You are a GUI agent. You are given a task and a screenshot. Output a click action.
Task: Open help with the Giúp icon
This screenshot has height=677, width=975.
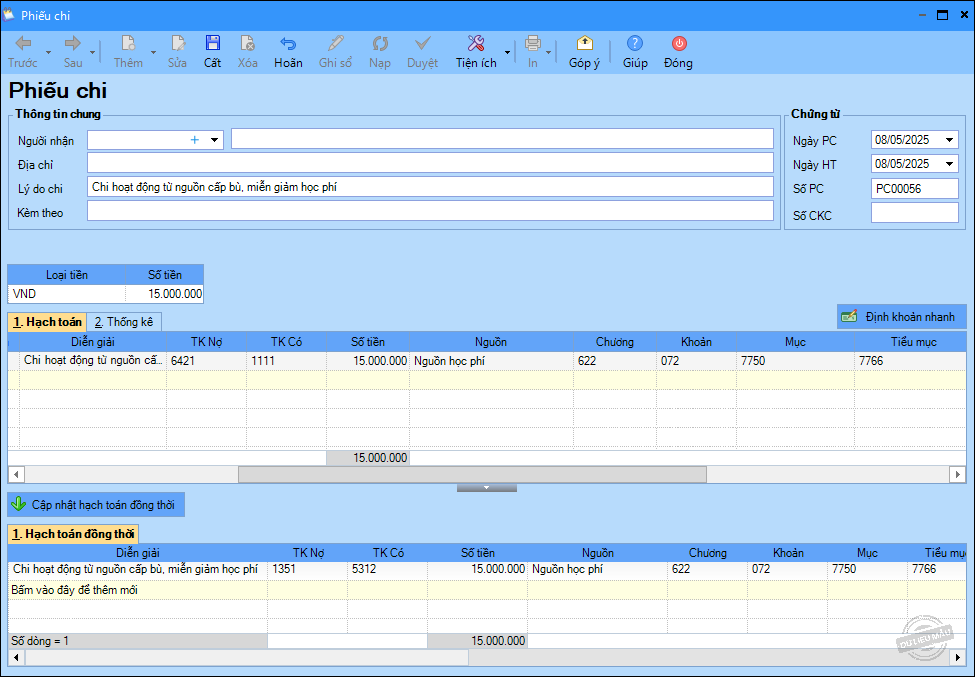(x=634, y=44)
